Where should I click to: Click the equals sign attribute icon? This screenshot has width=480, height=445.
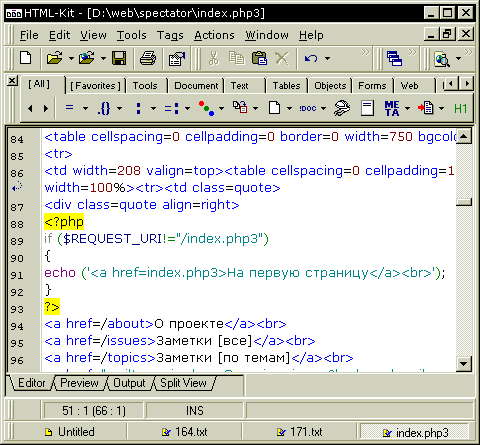pyautogui.click(x=69, y=108)
